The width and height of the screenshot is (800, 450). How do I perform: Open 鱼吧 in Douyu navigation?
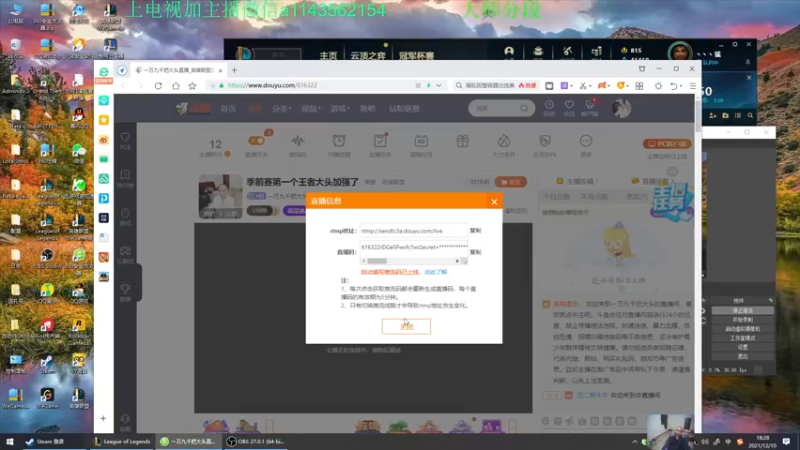point(367,108)
